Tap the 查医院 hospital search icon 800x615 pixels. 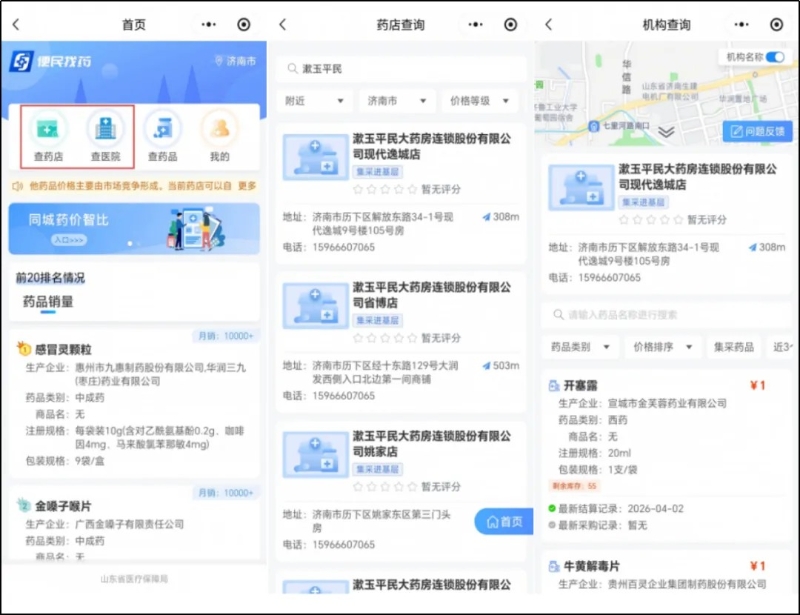point(104,129)
